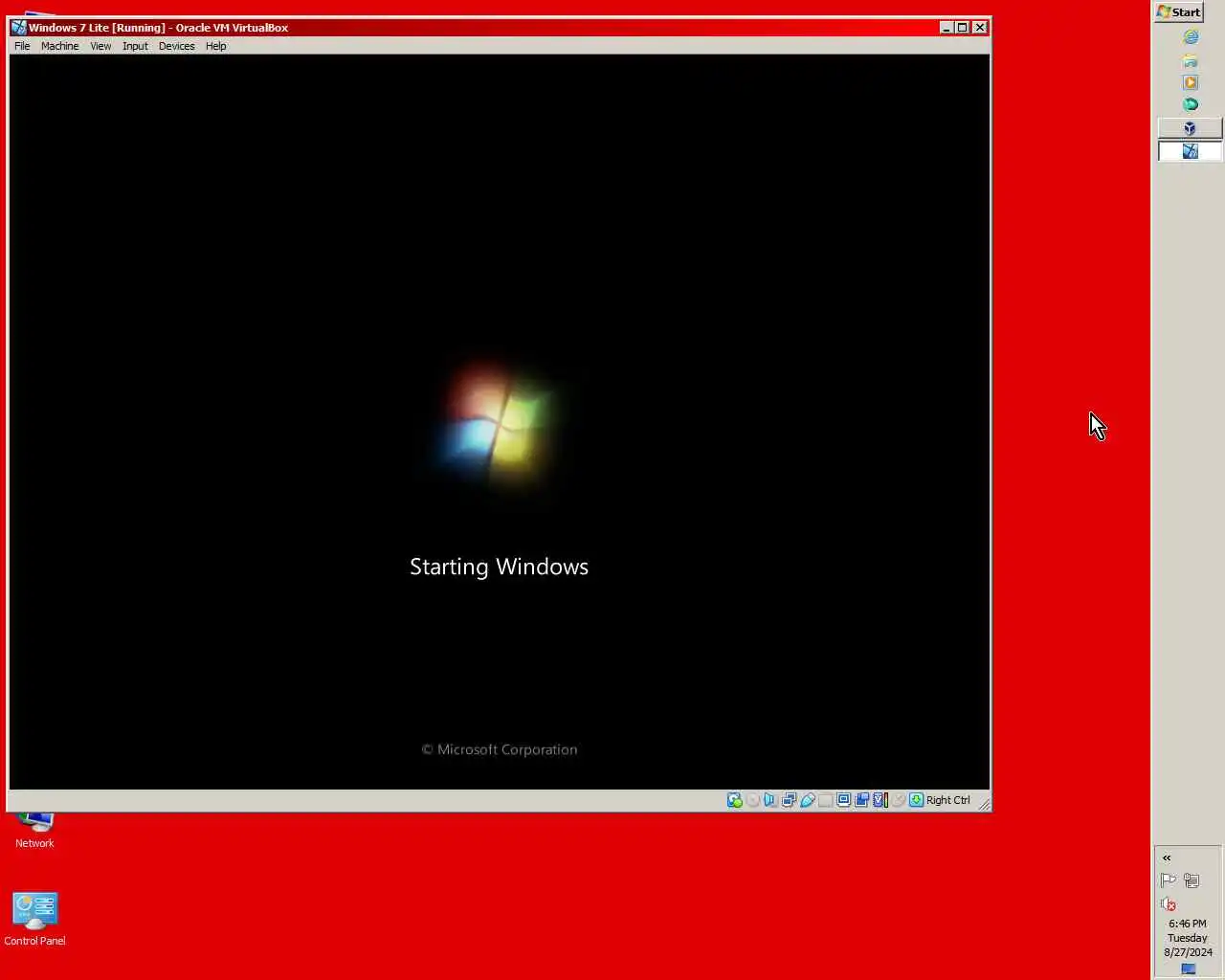Click the shared folders status icon

point(825,800)
